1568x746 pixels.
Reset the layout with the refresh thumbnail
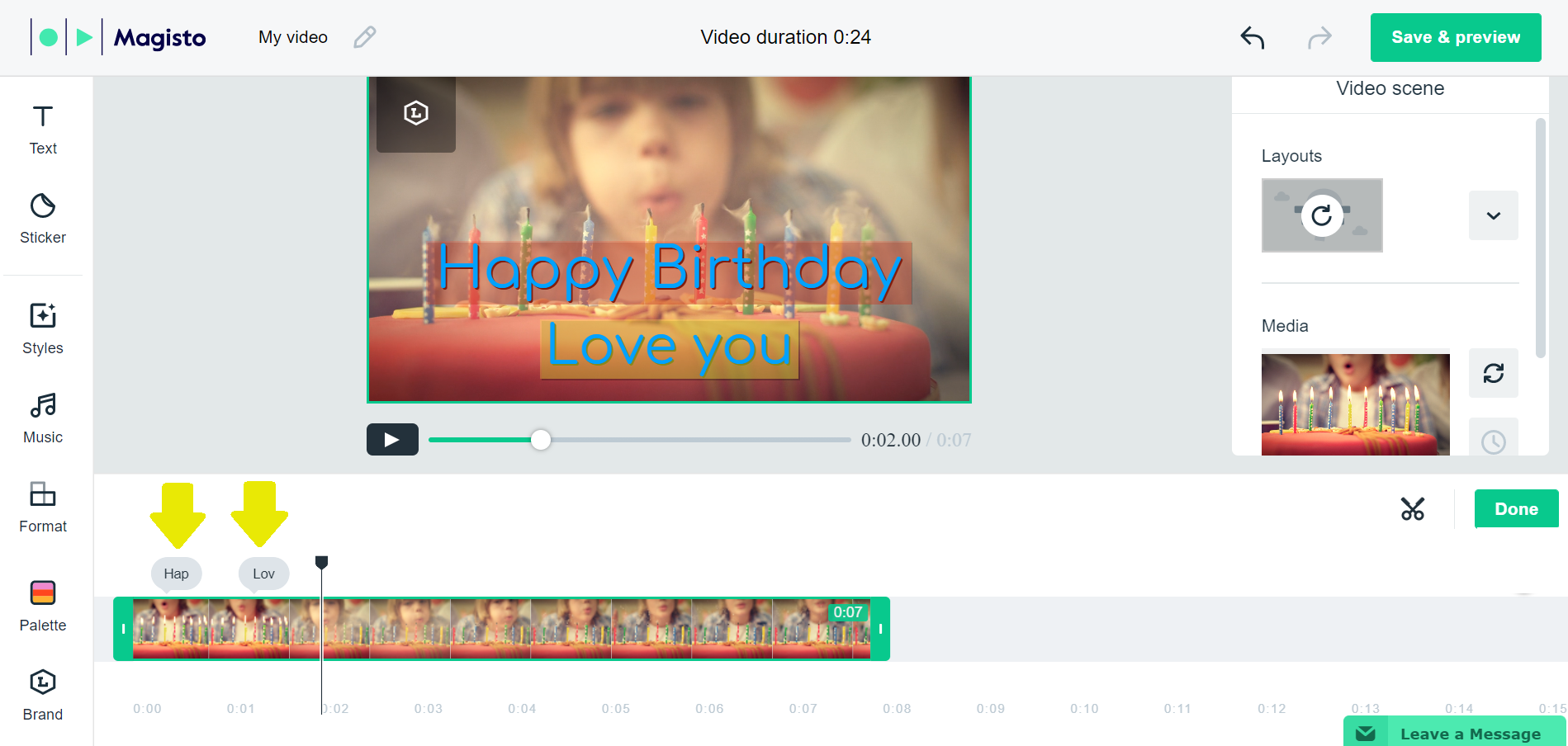coord(1322,215)
